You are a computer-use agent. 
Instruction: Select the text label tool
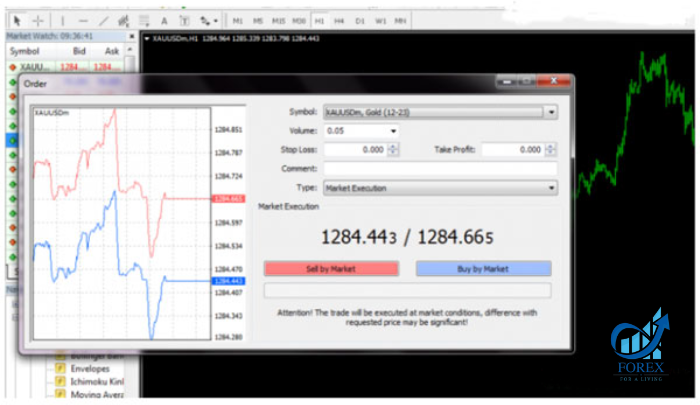[164, 21]
